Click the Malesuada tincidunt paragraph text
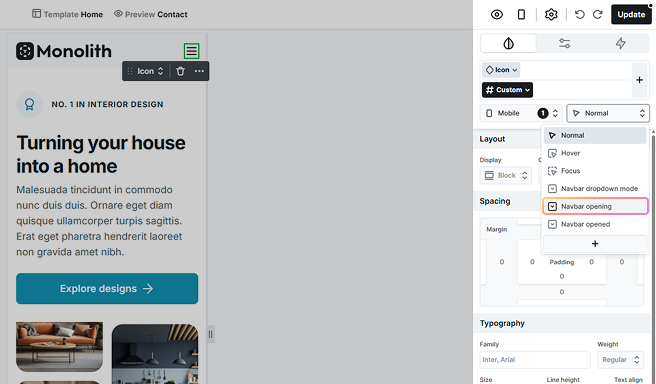The image size is (656, 384). [x=100, y=221]
